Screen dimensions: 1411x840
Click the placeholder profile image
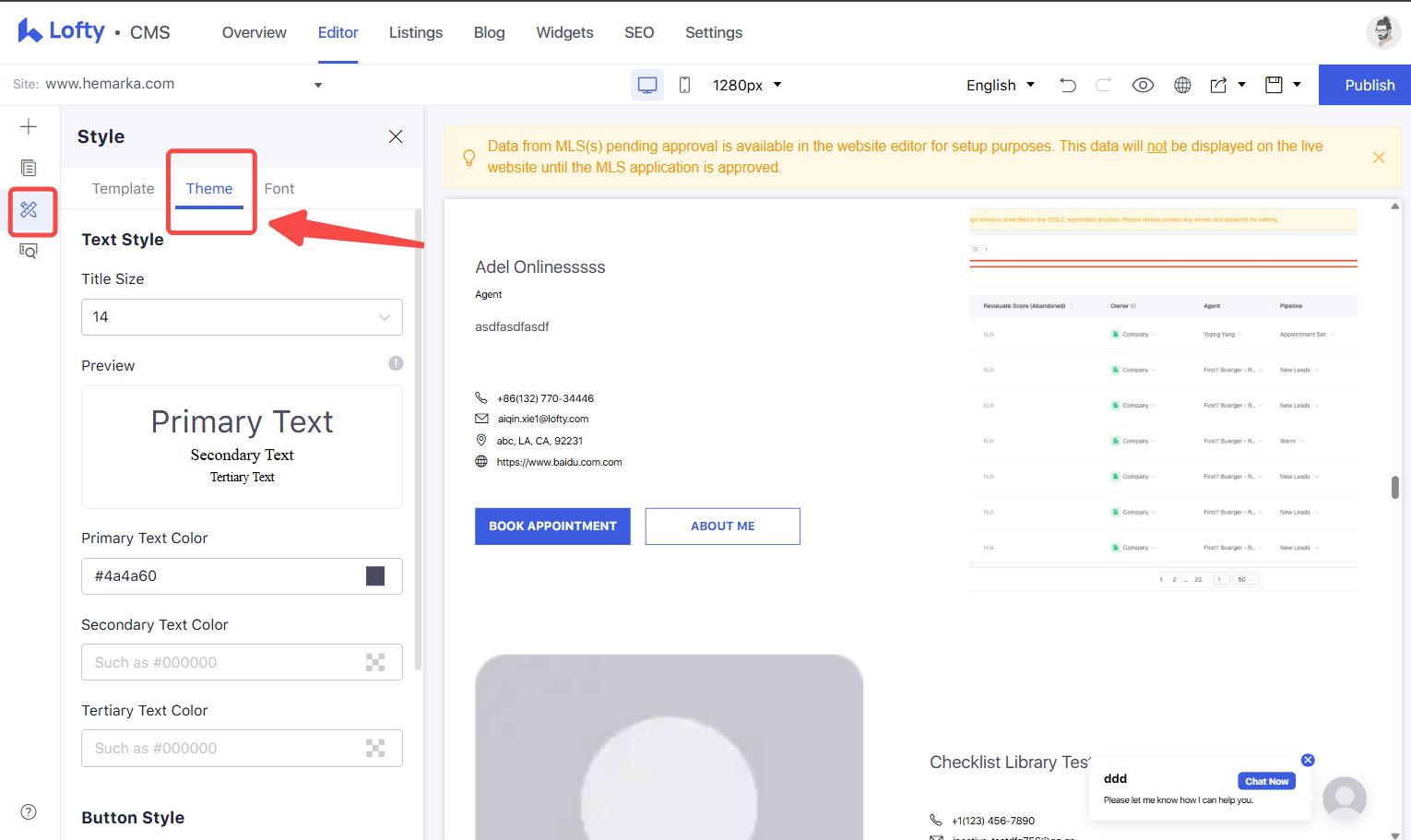pos(669,747)
